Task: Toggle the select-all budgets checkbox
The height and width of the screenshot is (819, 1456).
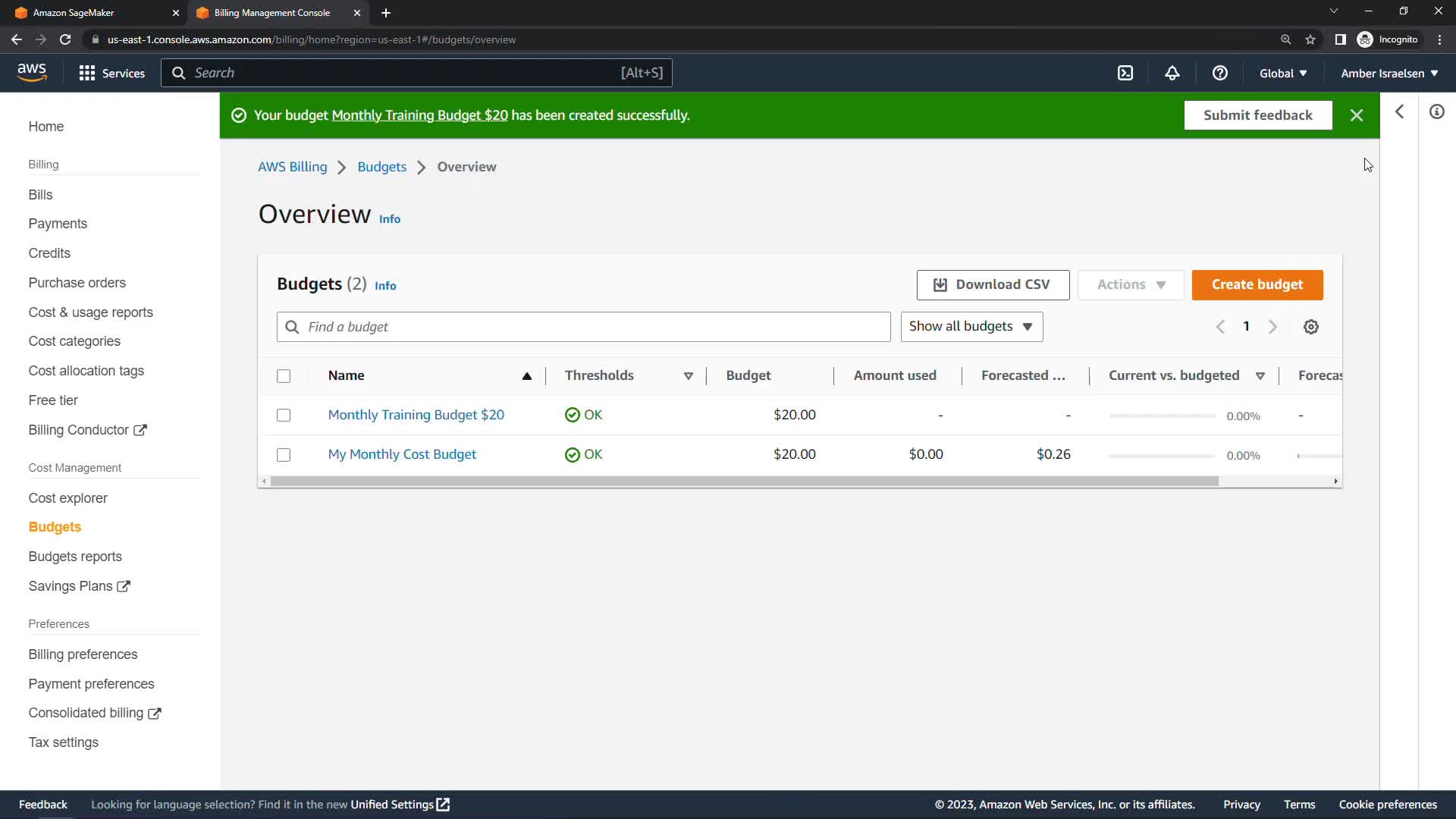Action: pos(284,376)
